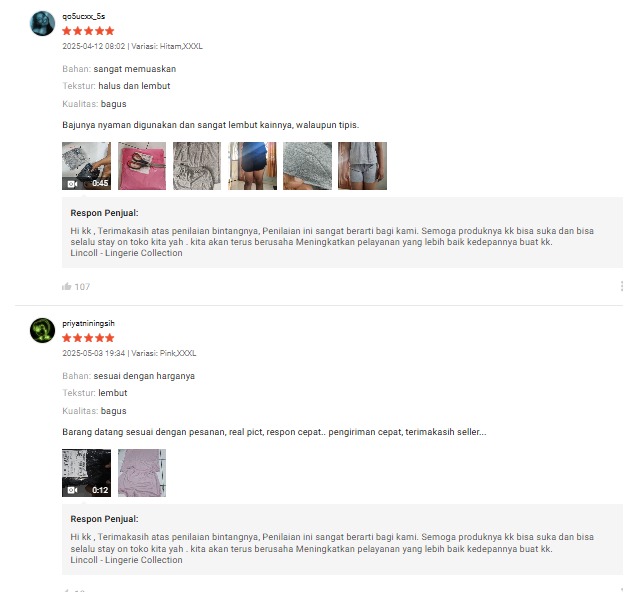Open the pink package with scissors photo
Viewport: 637px width, 592px height.
(142, 166)
